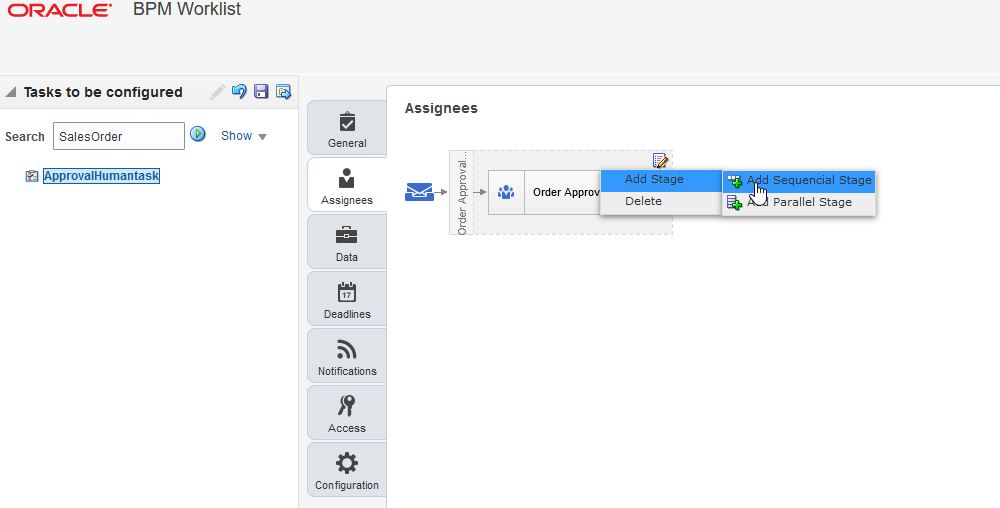The width and height of the screenshot is (1000, 508).
Task: Choose Delete in context menu
Action: point(661,201)
